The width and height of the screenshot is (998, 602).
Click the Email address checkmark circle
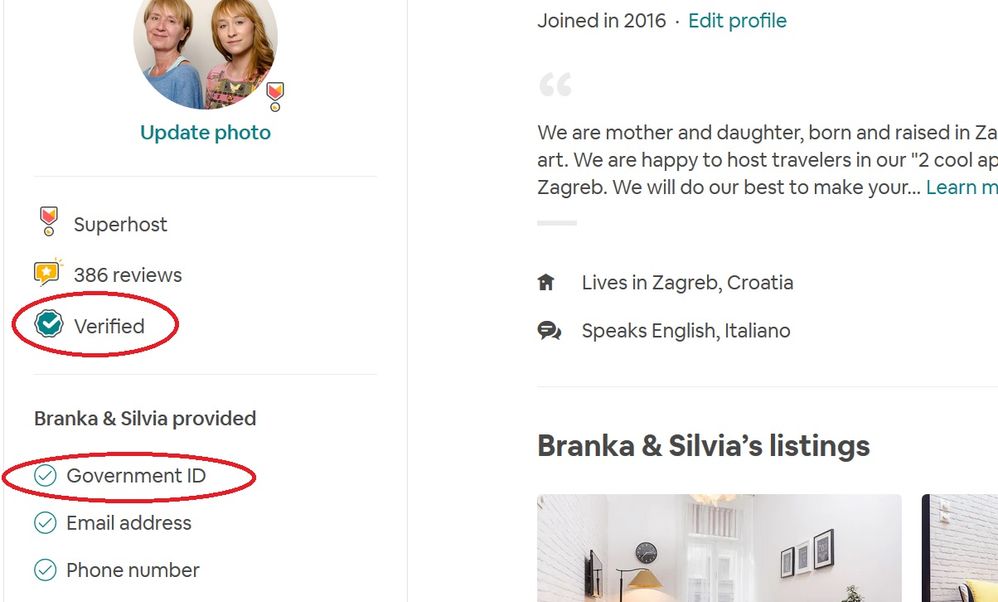pos(45,523)
